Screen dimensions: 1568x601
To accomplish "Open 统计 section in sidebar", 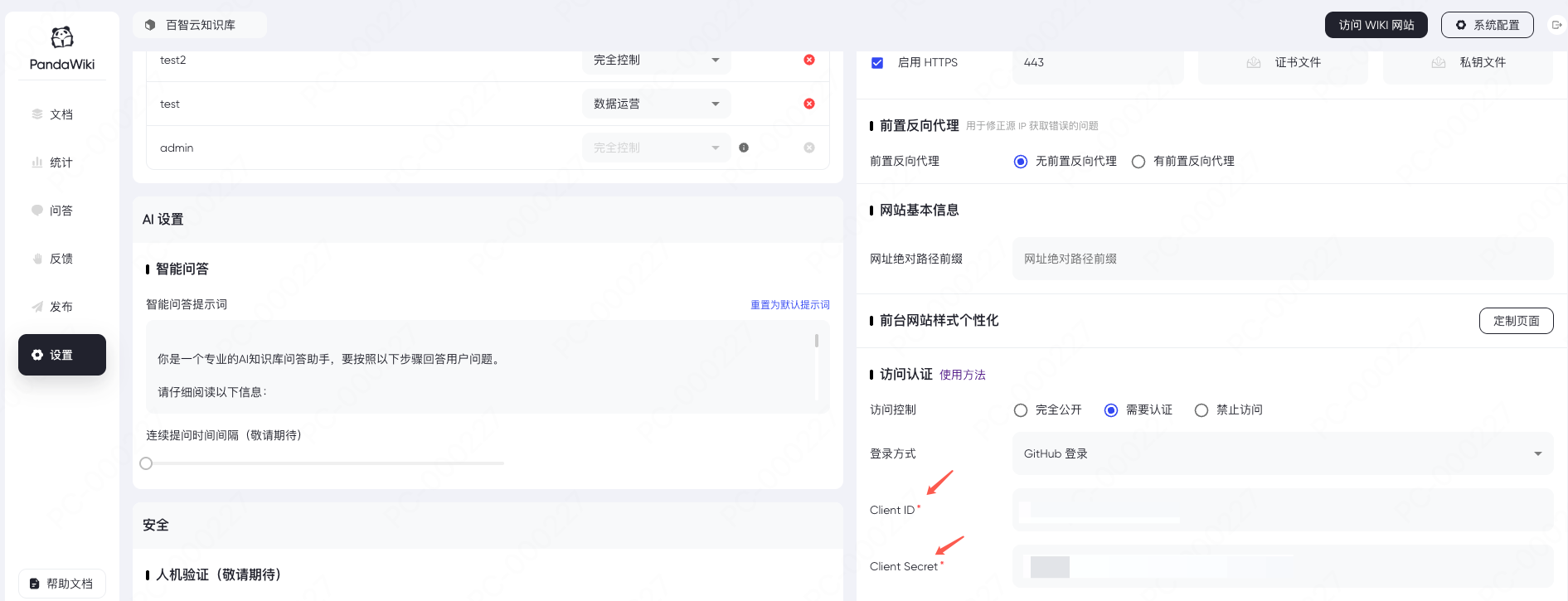I will [62, 162].
